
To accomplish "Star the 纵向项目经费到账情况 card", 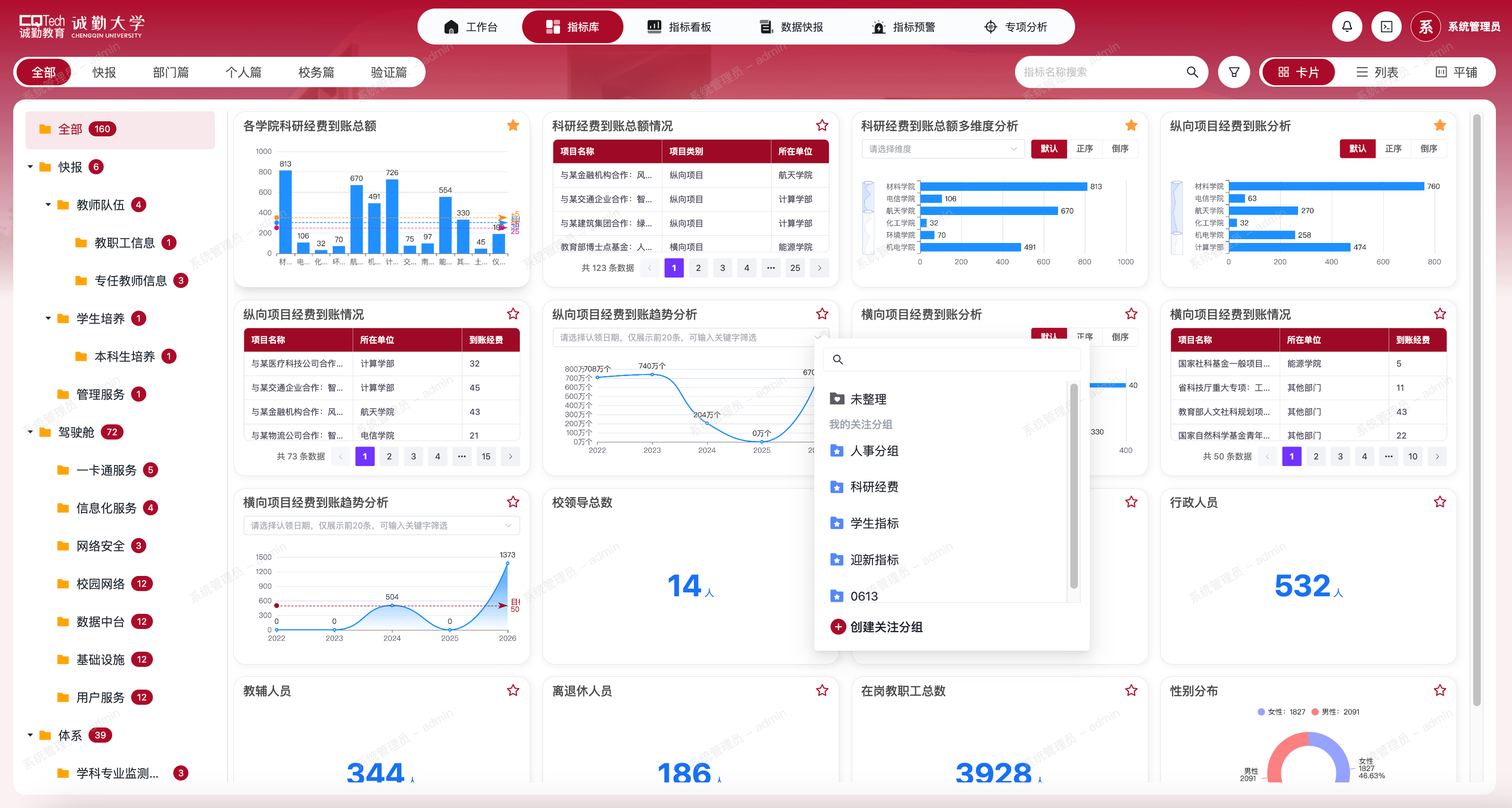I will click(x=513, y=314).
